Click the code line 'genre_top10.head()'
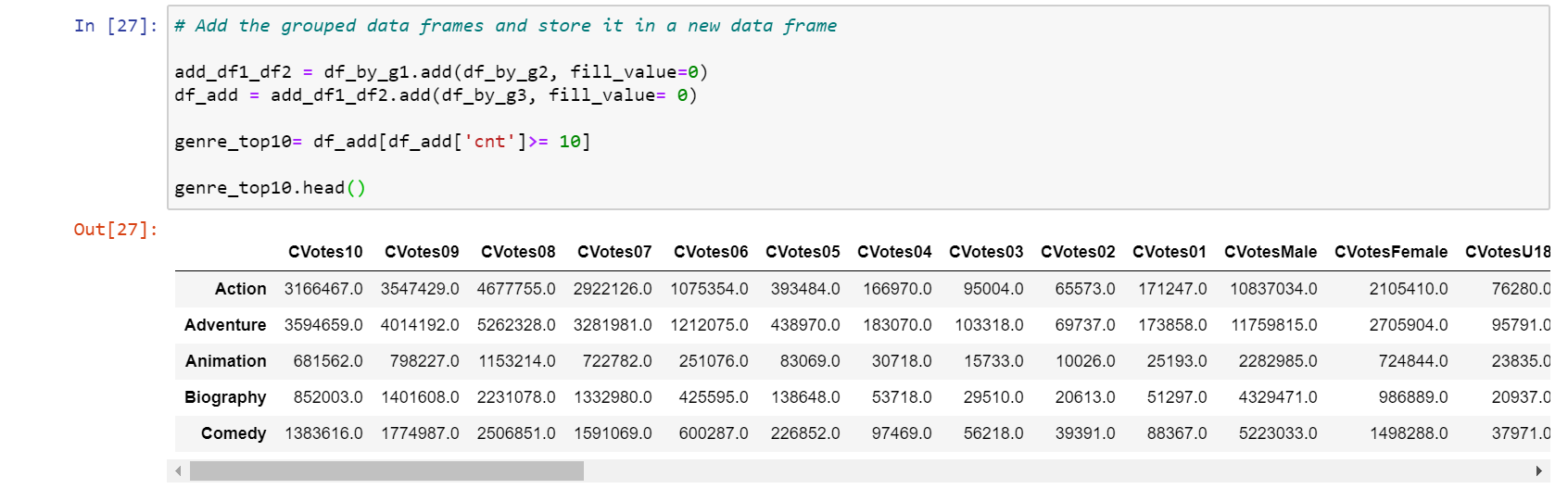 271,188
